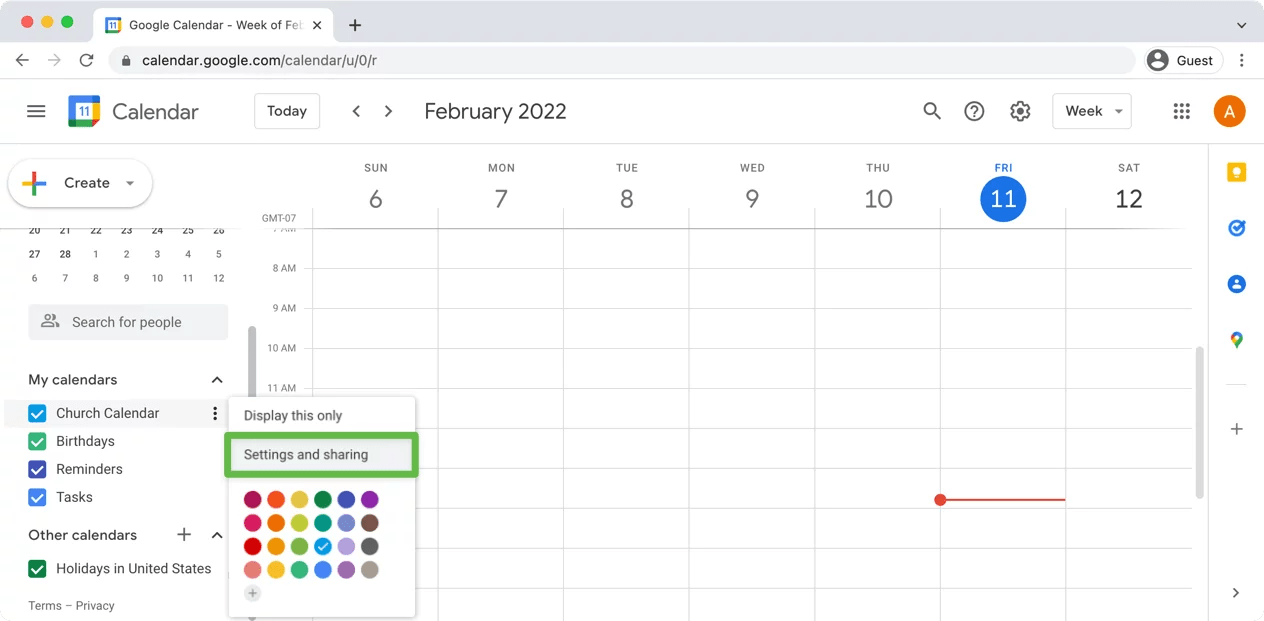Open Google Keep from the side panel
Viewport: 1264px width, 621px height.
(x=1237, y=172)
